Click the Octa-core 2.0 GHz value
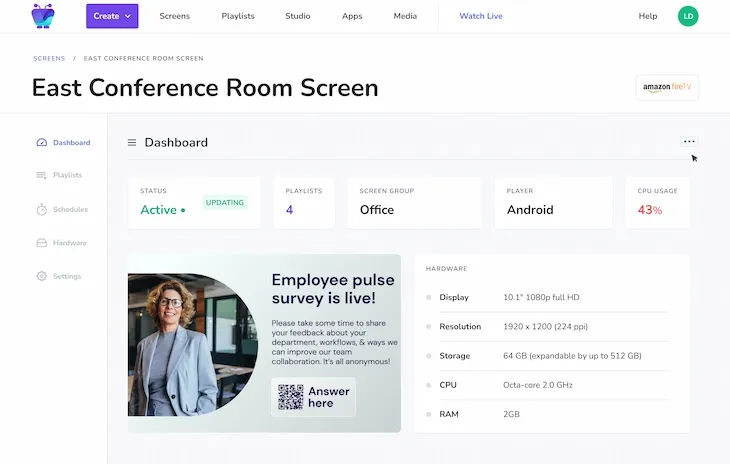The height and width of the screenshot is (464, 730). 538,385
